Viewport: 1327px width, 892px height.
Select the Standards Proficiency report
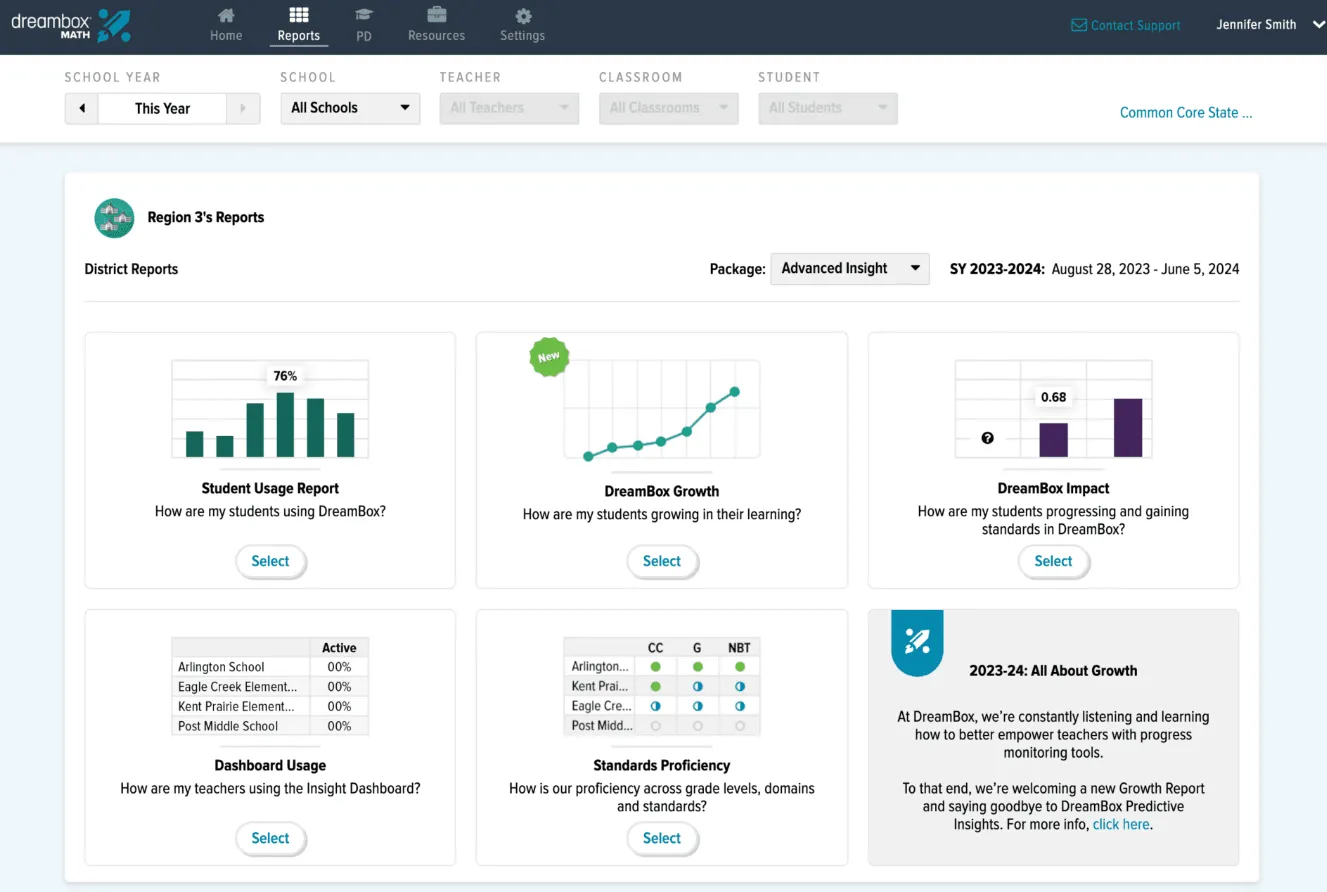point(662,838)
